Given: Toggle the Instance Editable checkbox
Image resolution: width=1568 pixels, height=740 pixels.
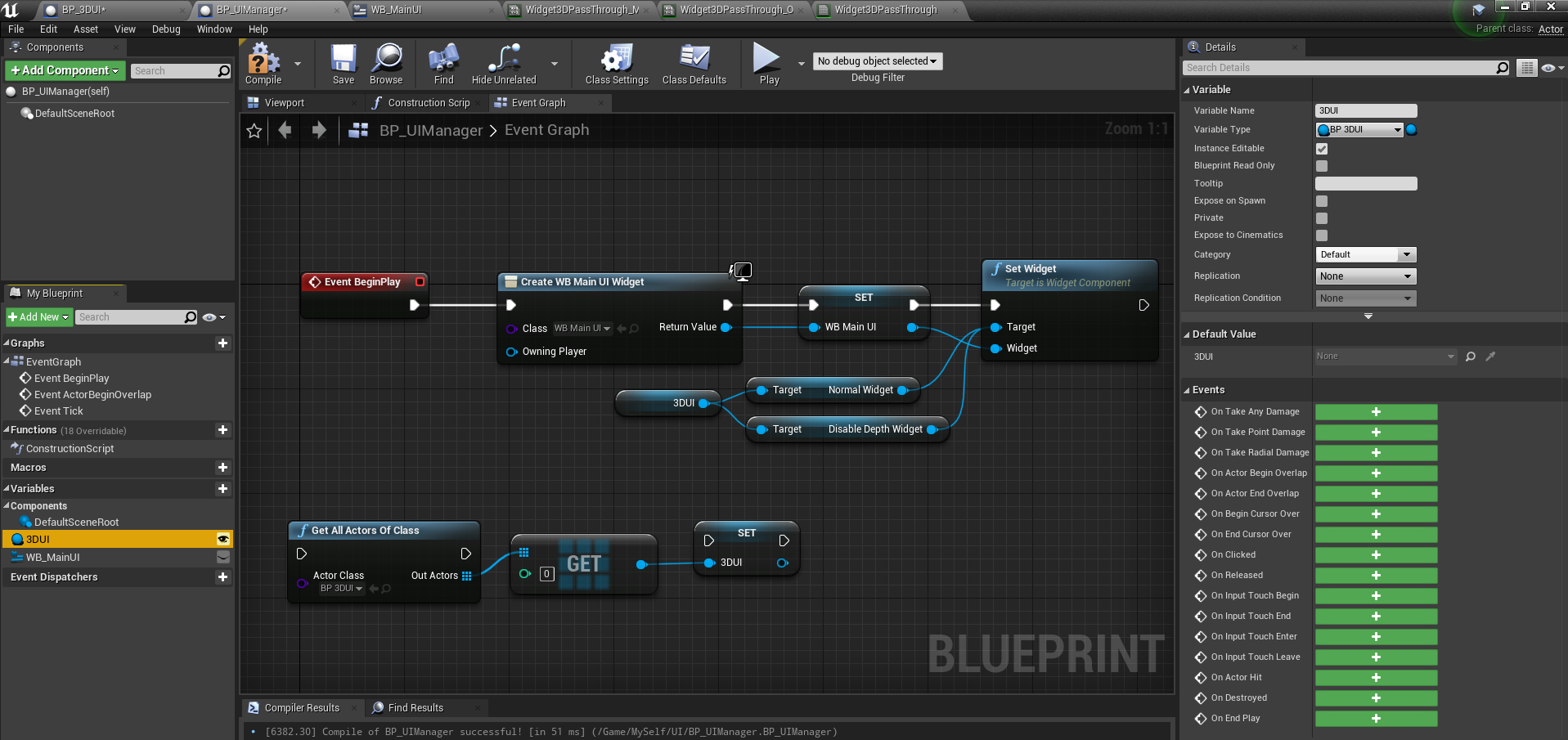Looking at the screenshot, I should coord(1321,148).
